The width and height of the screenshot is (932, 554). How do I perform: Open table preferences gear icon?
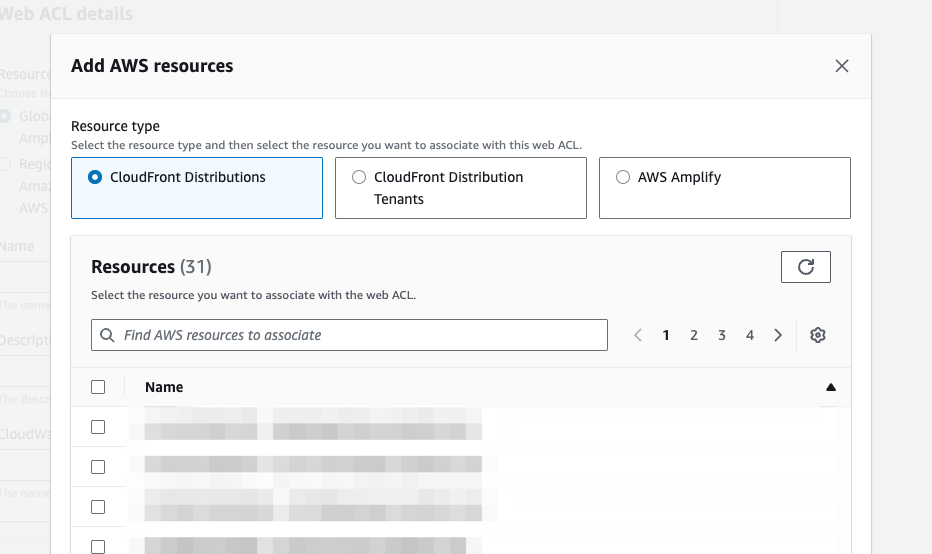tap(818, 335)
